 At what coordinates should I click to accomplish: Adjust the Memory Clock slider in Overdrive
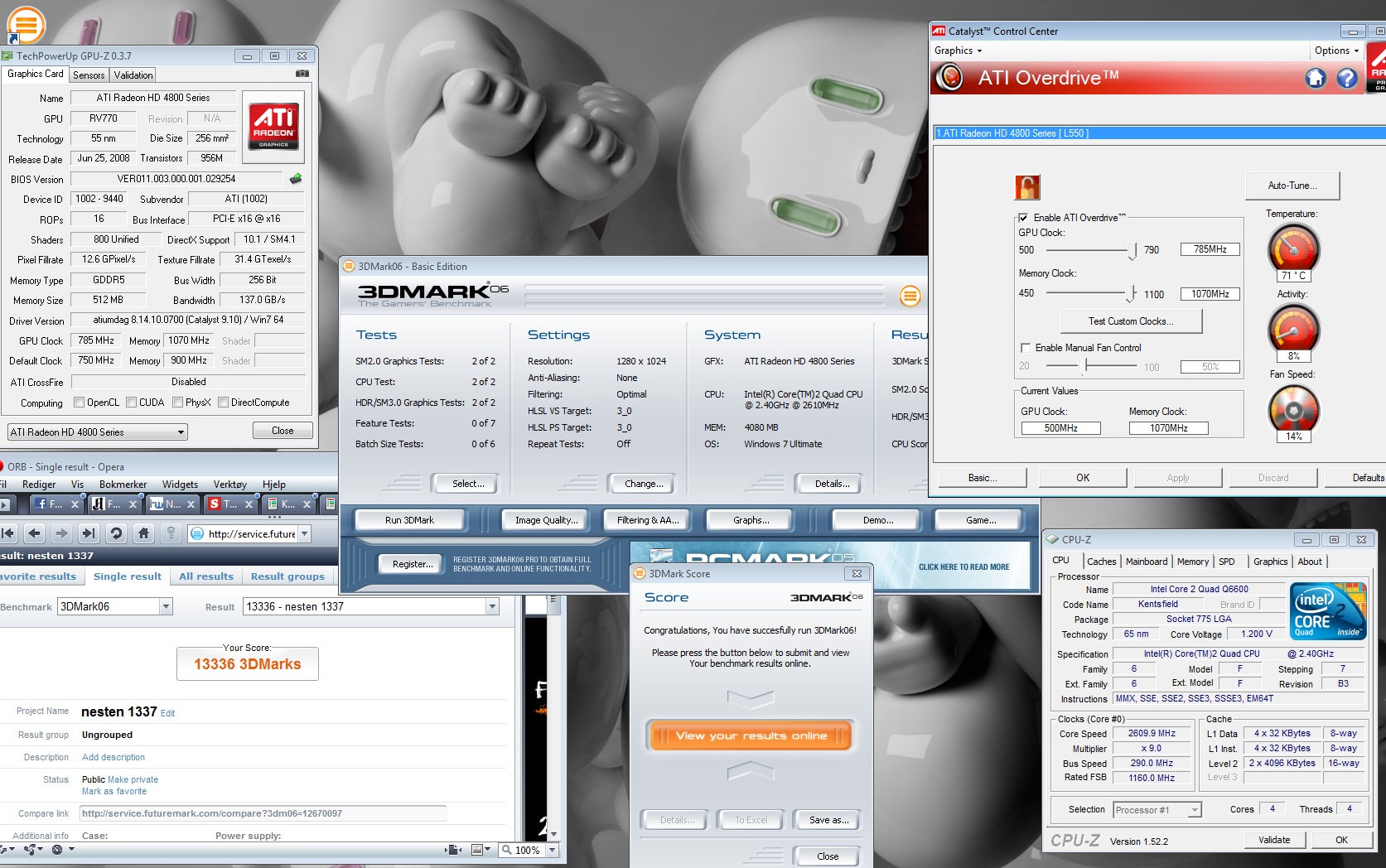[1132, 294]
